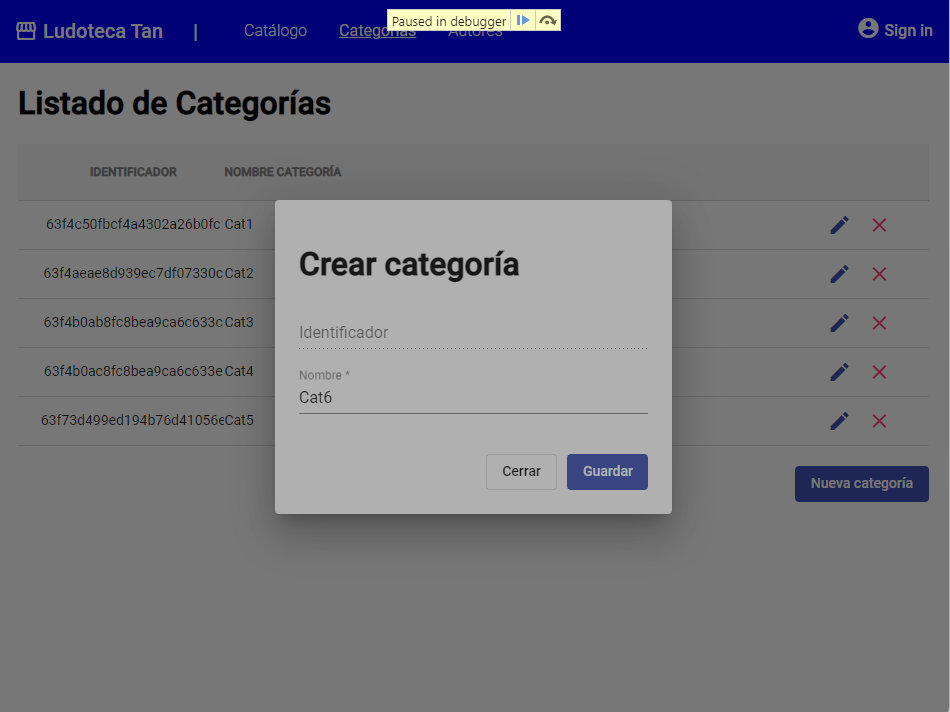This screenshot has height=712, width=950.
Task: Edit the Cat2 category
Action: (x=839, y=273)
